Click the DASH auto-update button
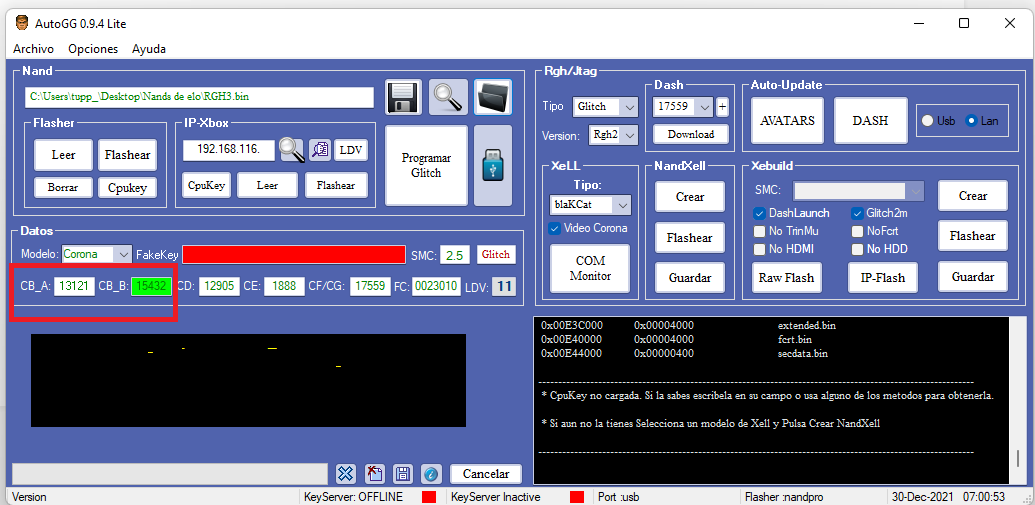Screen dimensions: 1035x505 coord(870,121)
